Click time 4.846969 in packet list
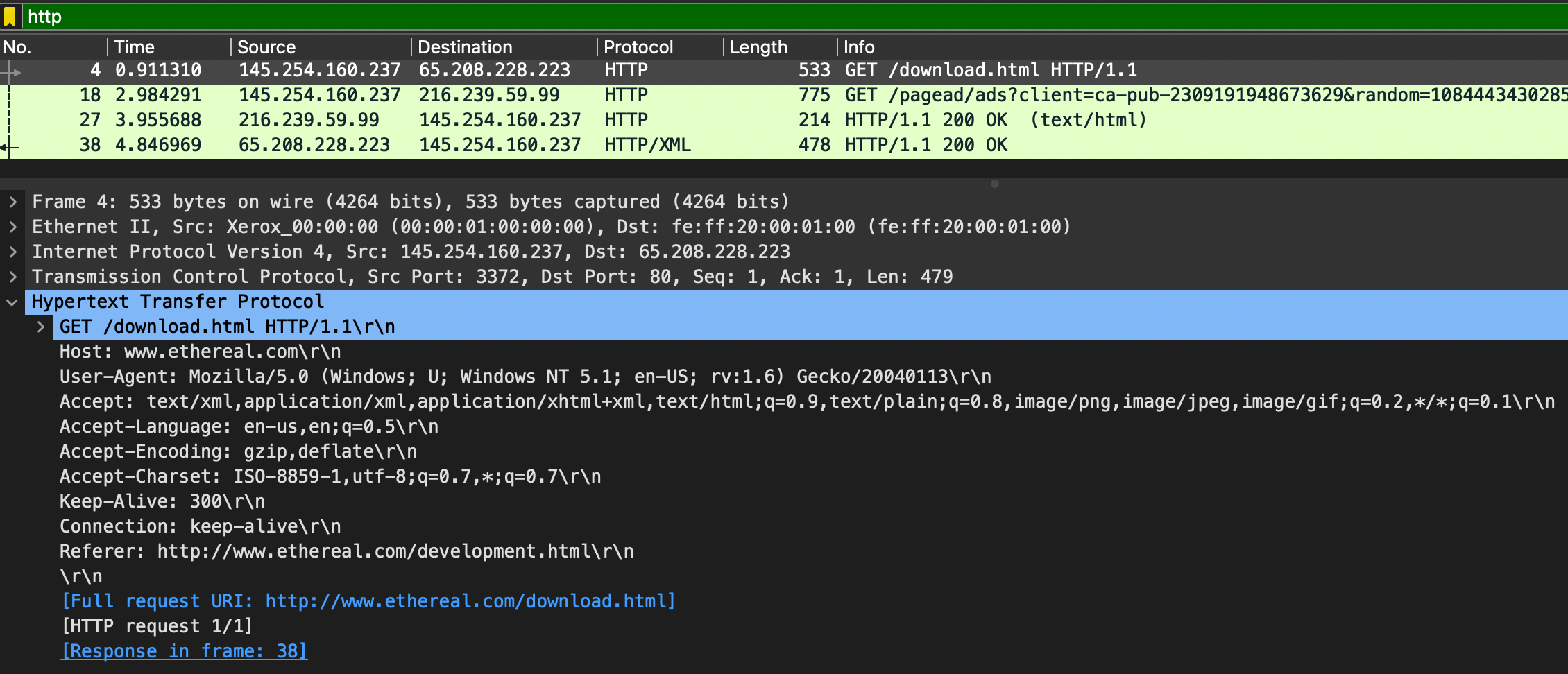The height and width of the screenshot is (674, 1568). click(x=158, y=145)
